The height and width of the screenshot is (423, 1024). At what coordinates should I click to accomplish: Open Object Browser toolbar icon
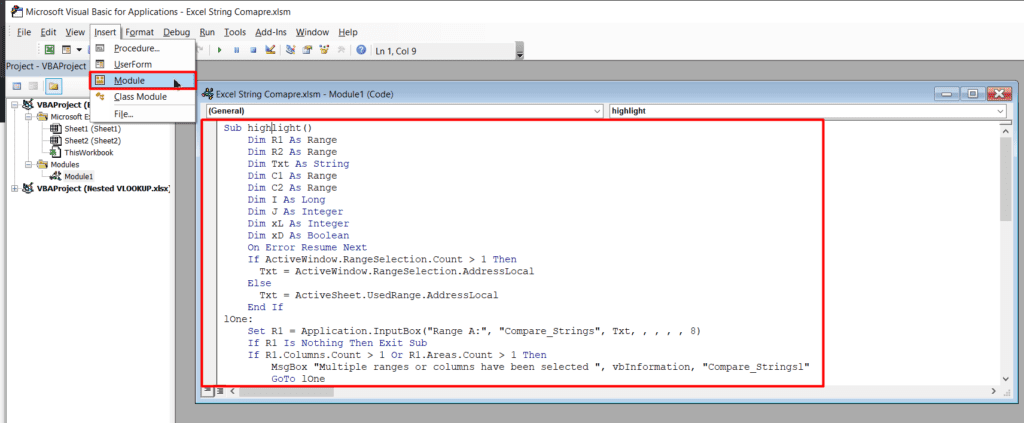(325, 49)
